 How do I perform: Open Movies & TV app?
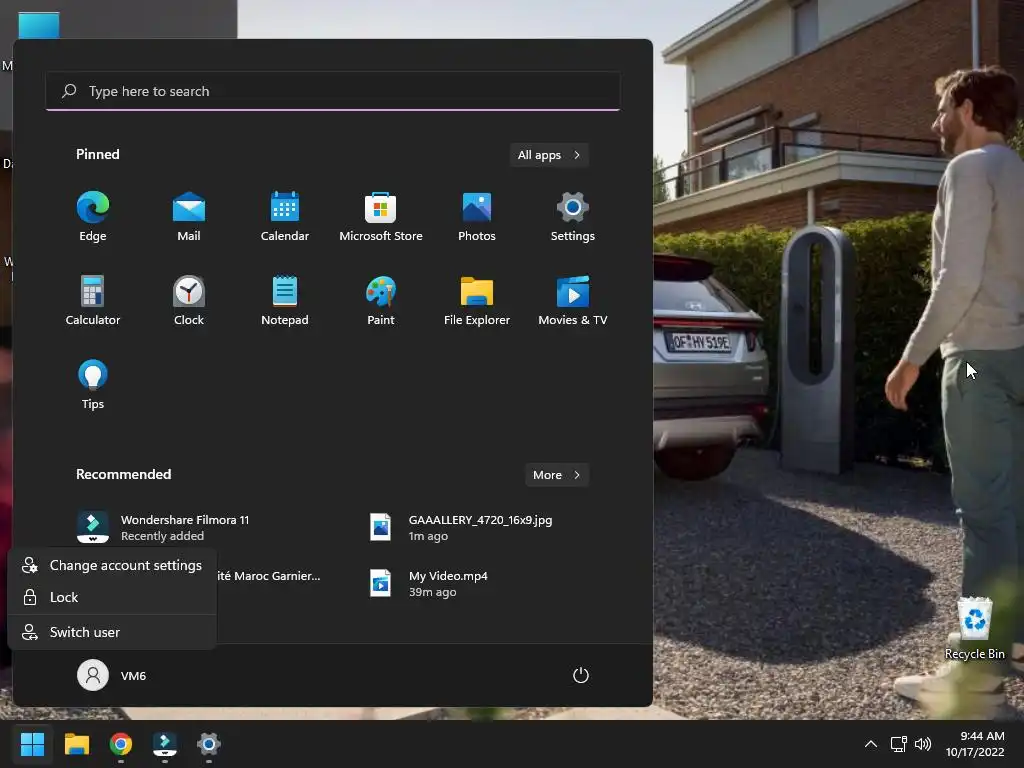(573, 300)
